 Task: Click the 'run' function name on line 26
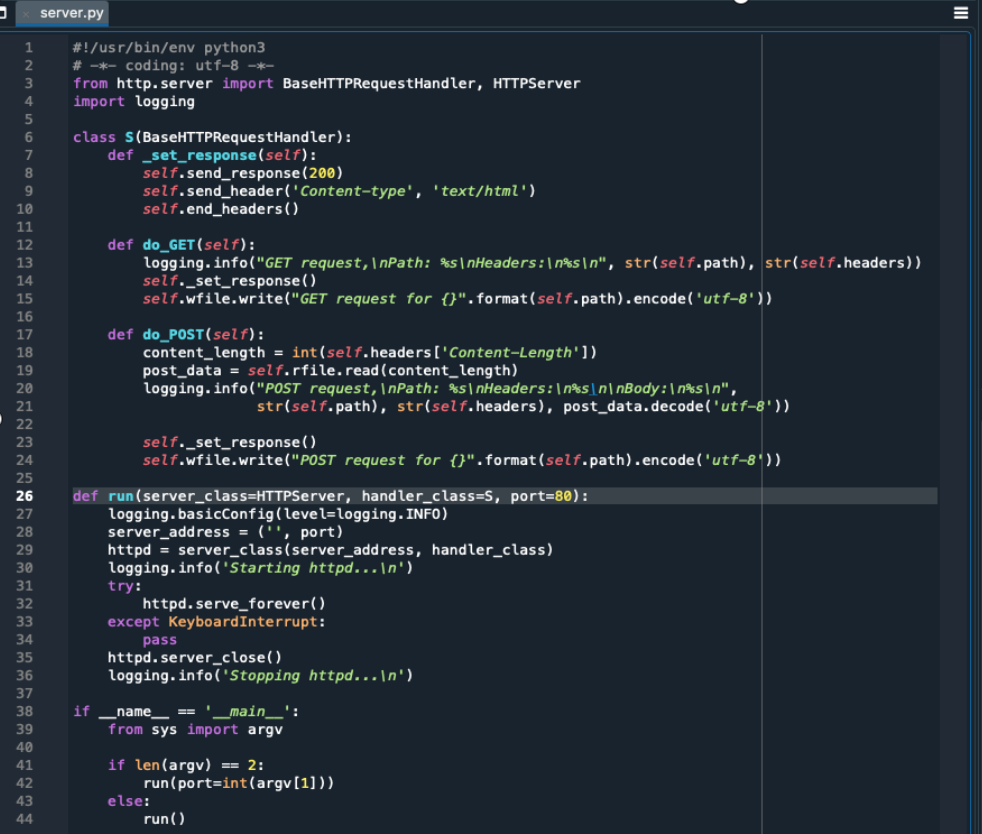tap(121, 496)
